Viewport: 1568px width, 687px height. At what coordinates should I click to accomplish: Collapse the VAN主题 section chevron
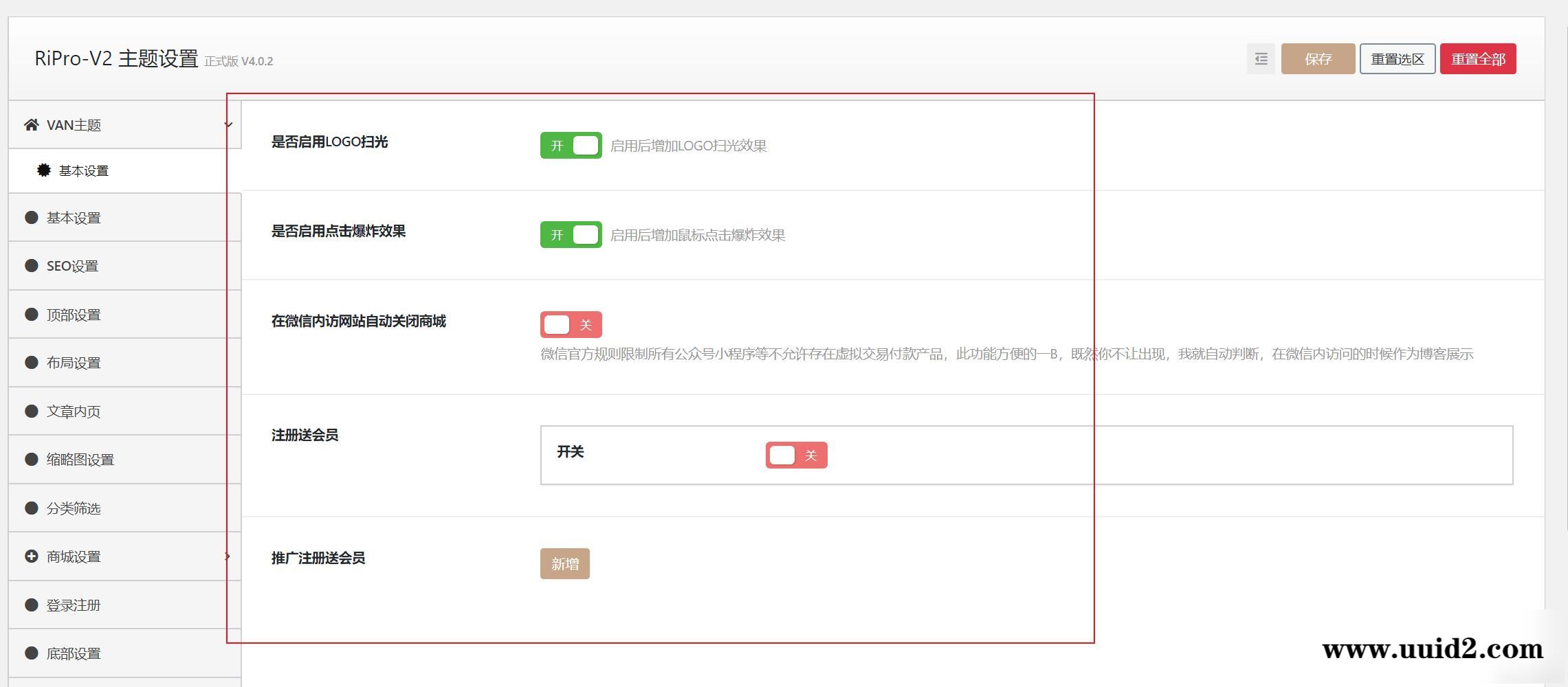[x=228, y=124]
